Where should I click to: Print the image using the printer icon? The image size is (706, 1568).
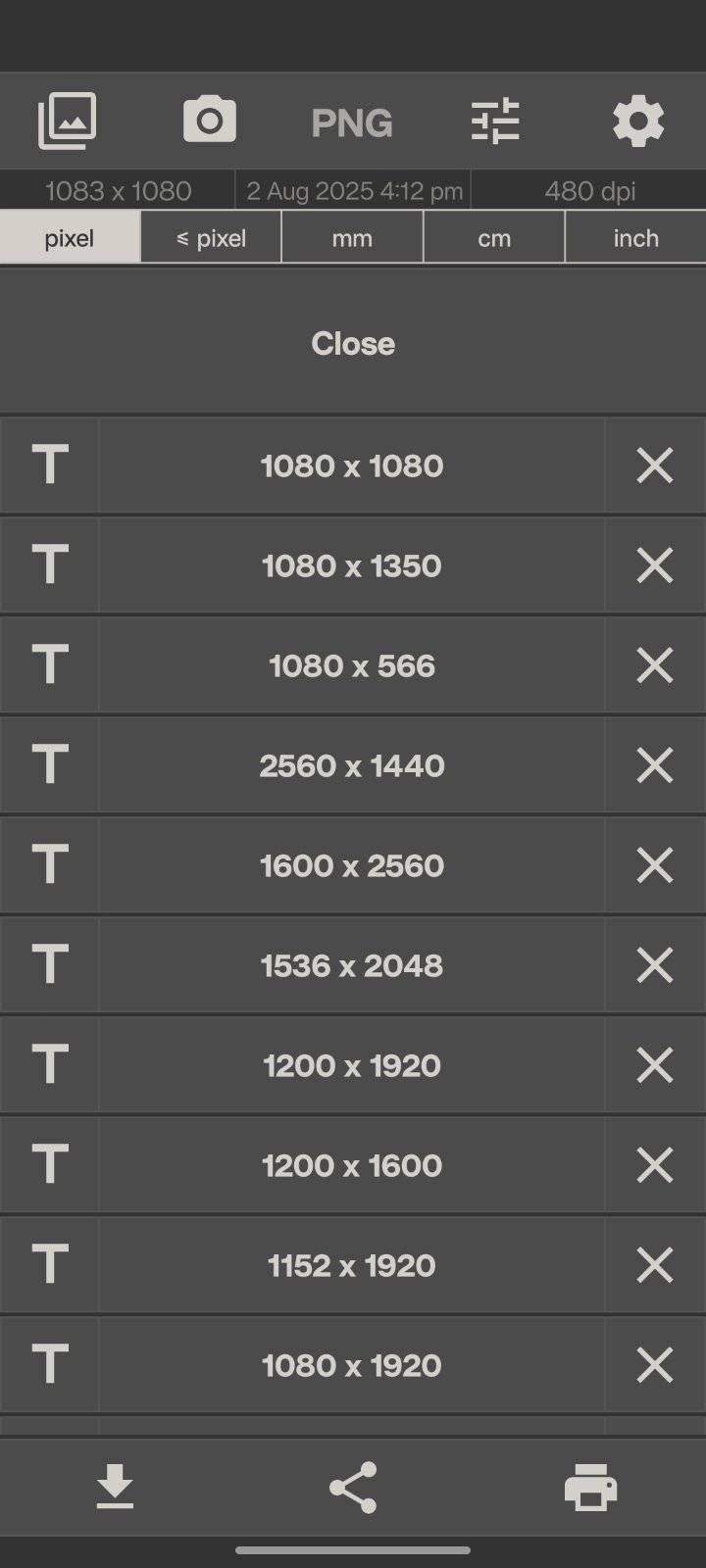[x=590, y=1488]
